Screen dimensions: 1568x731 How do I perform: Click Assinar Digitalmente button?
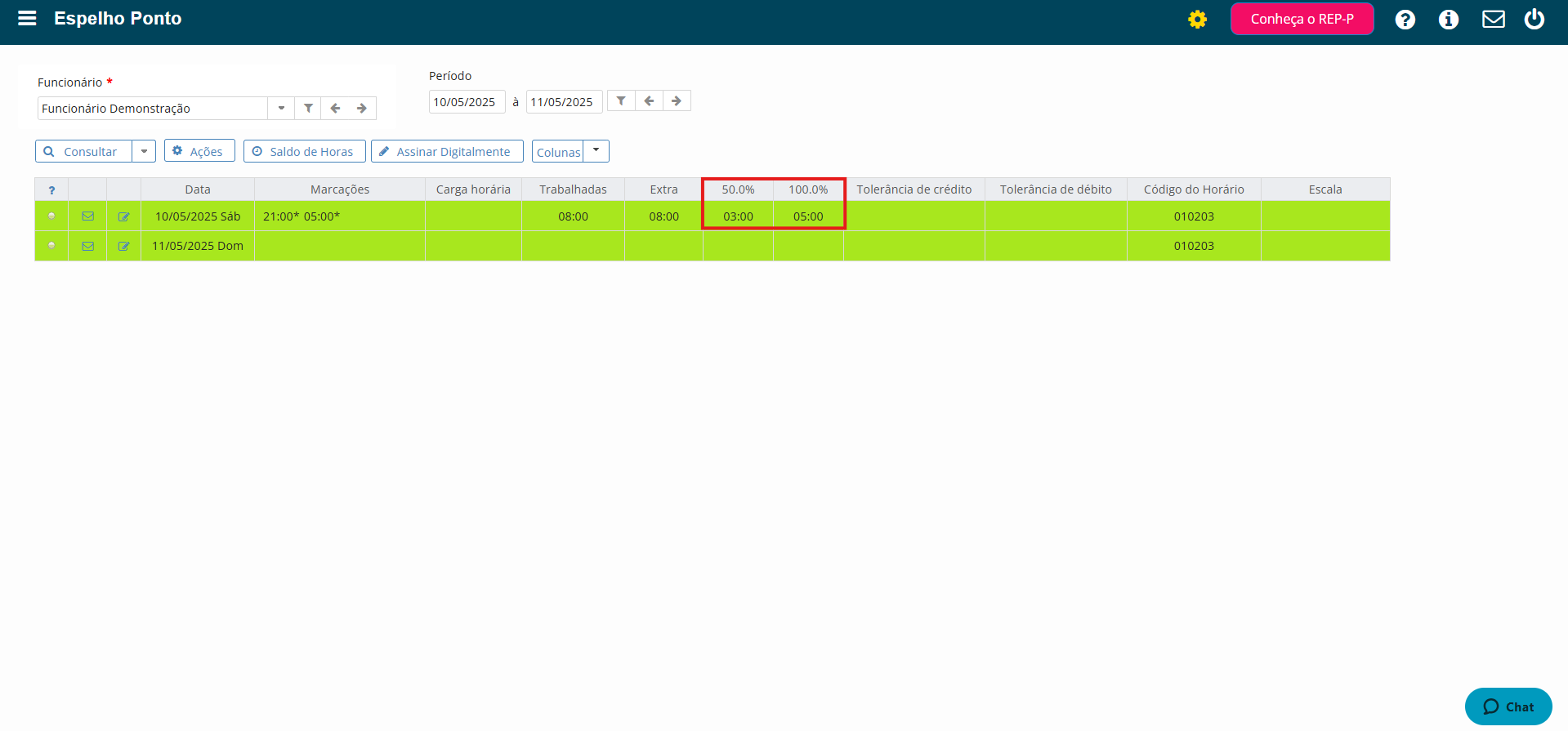click(447, 151)
